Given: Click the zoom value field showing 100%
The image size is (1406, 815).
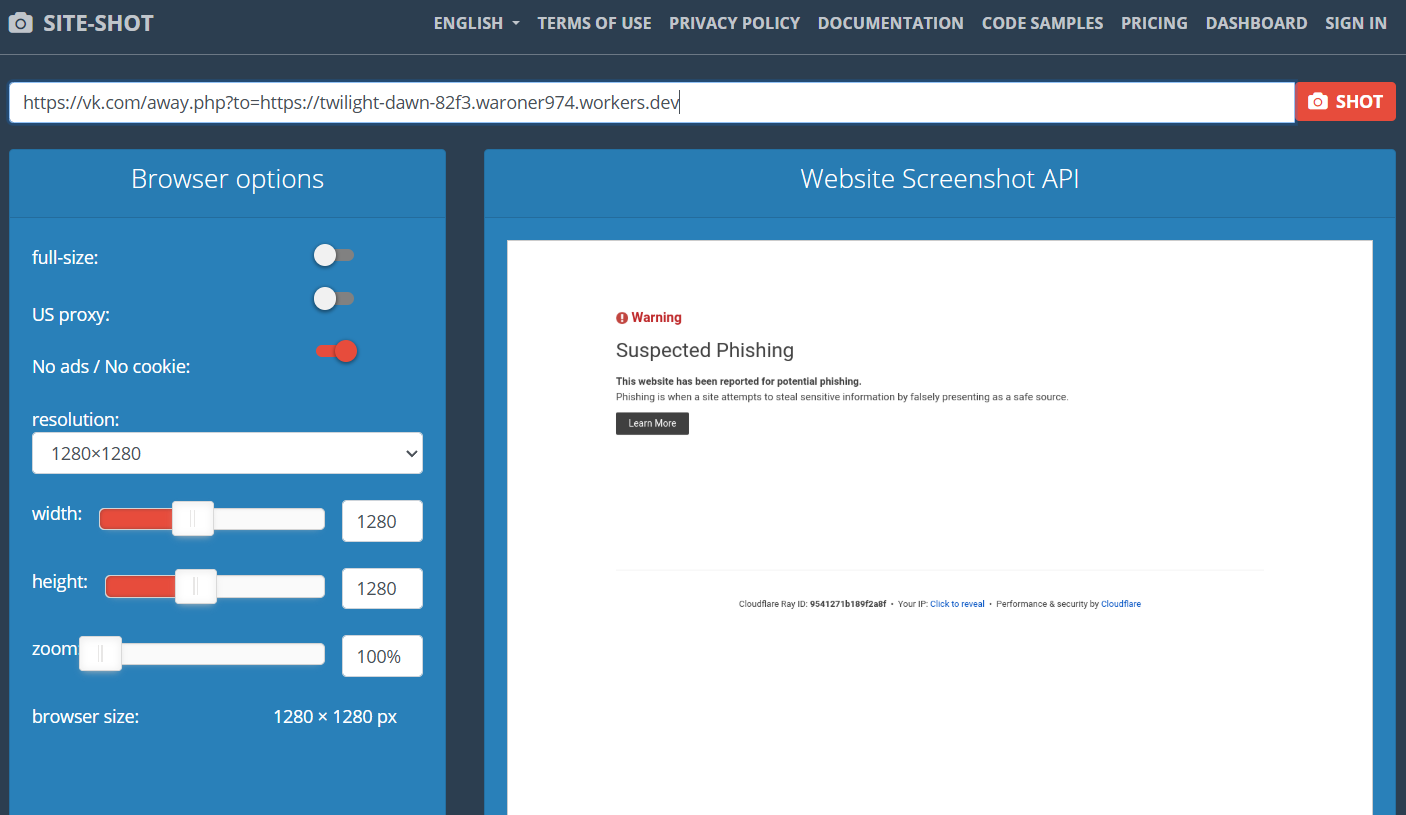Looking at the screenshot, I should (x=382, y=656).
